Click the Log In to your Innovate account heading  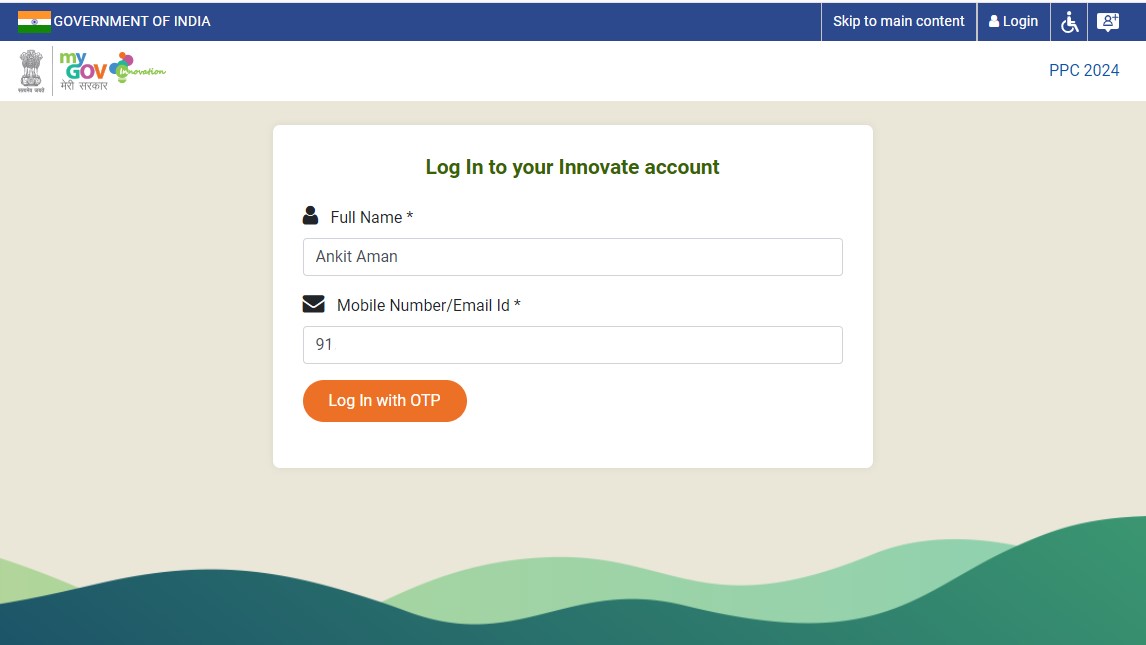coord(572,167)
